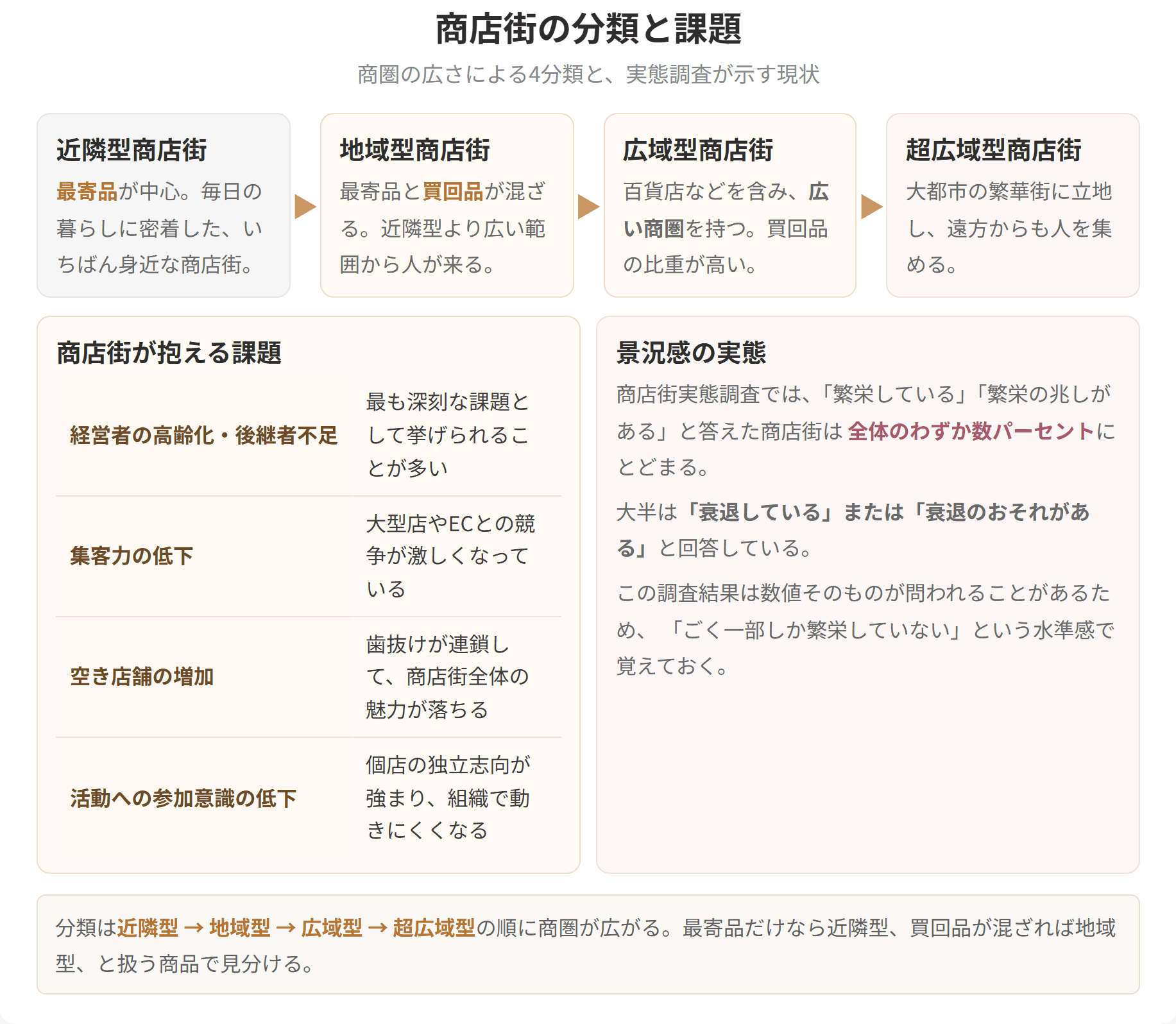Click the highlighted phrase 全体のわずか数パーセント
1176x1024 pixels.
click(971, 431)
